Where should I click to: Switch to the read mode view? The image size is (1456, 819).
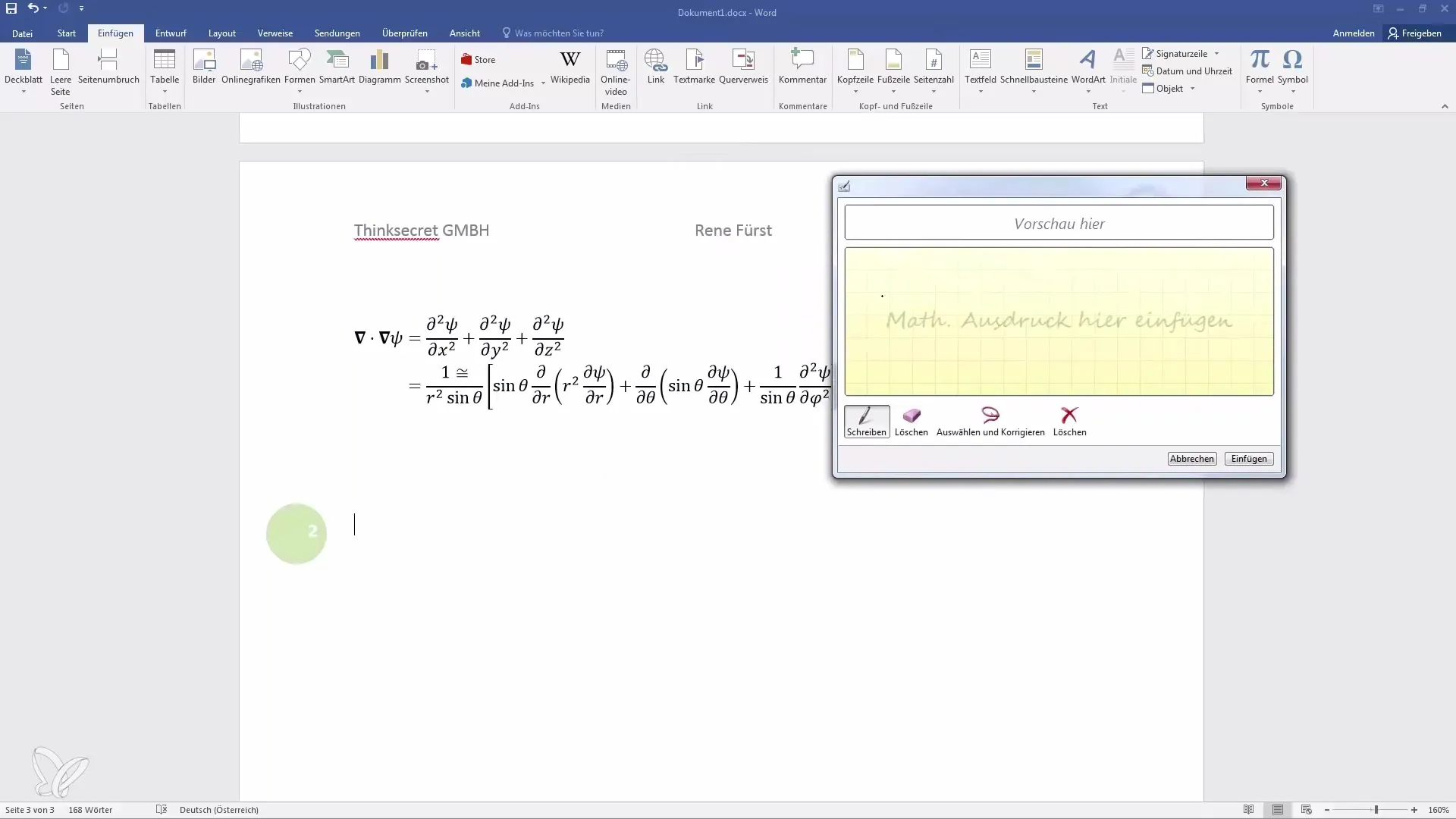tap(1248, 810)
